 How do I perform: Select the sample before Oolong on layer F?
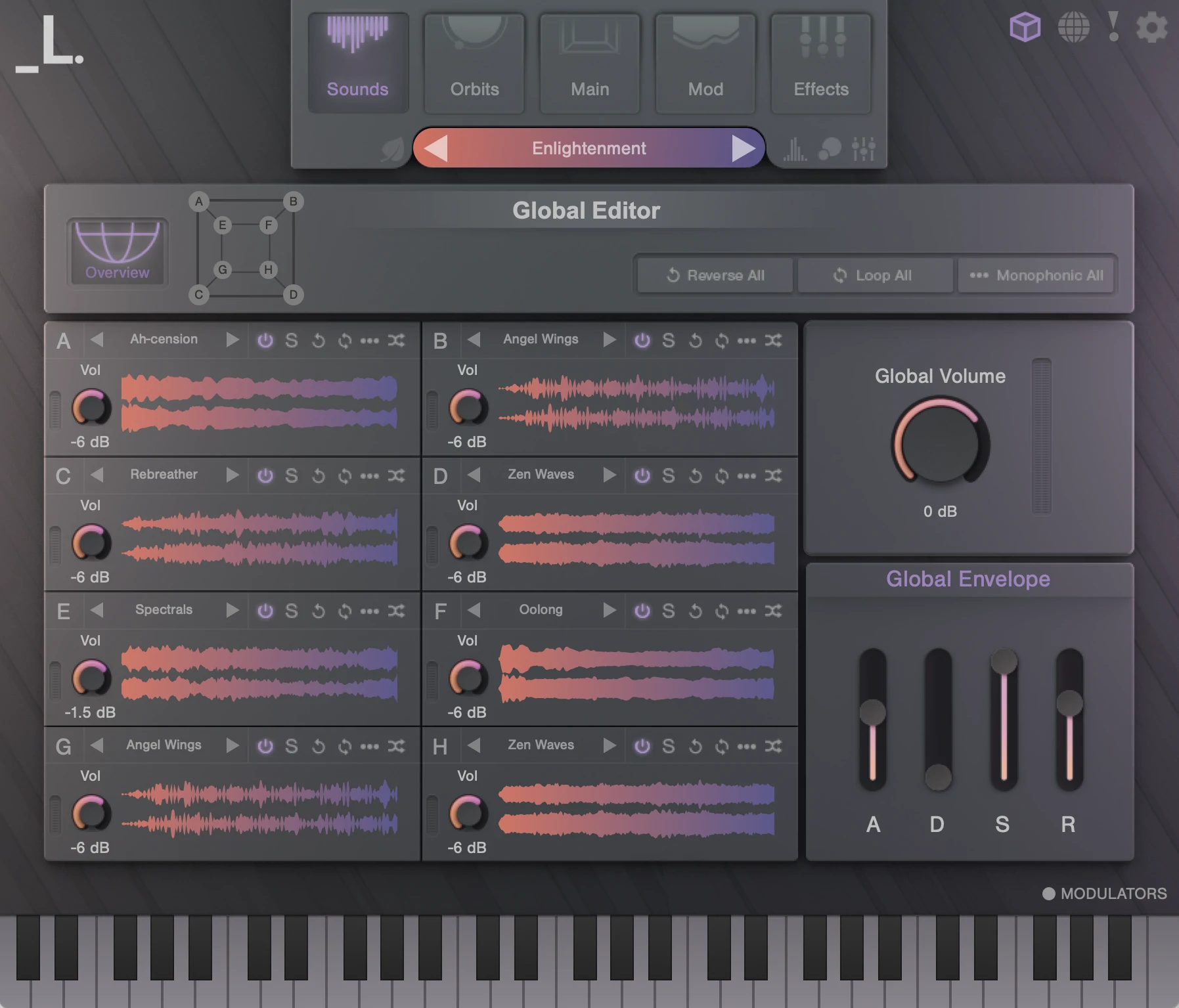[x=474, y=610]
